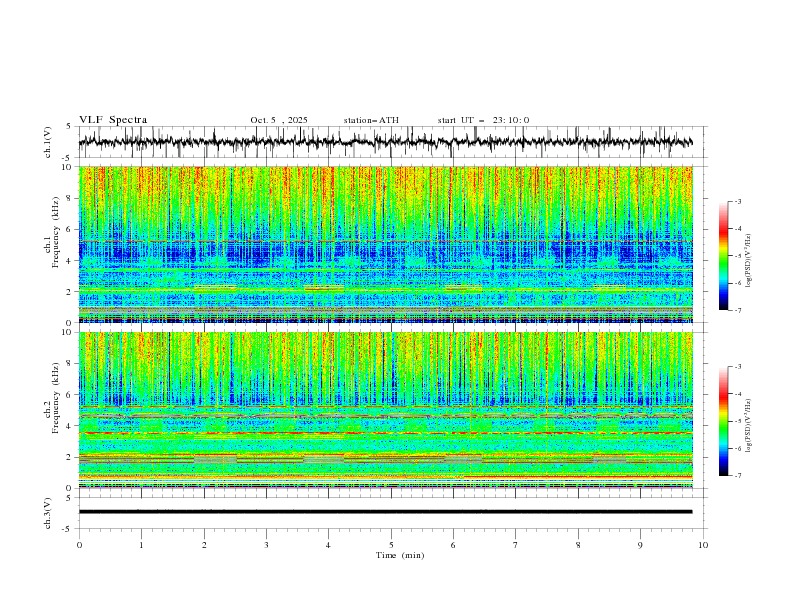This screenshot has height=612, width=792.
Task: Click the 'VLF Spectra' title text
Action: (x=113, y=120)
